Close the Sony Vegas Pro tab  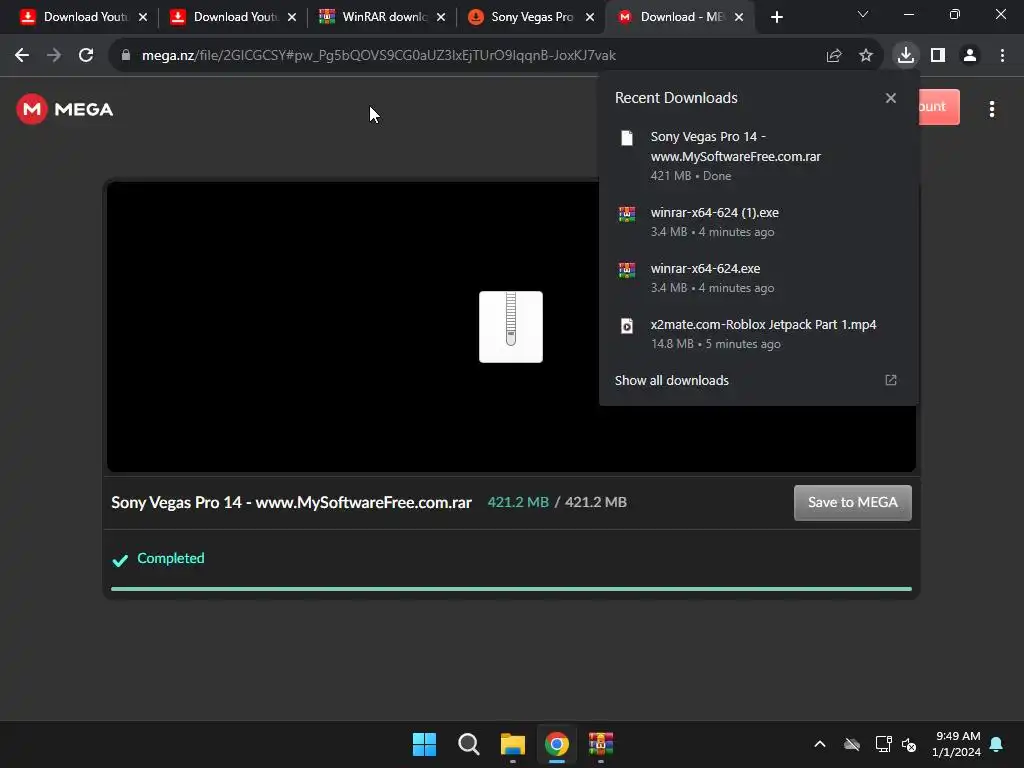(x=590, y=17)
